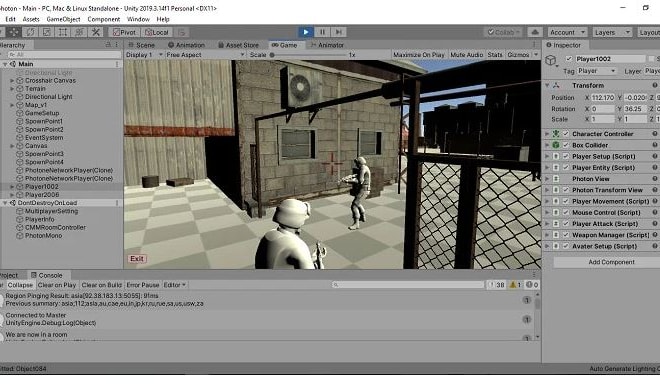Click the Add Component button

(x=611, y=262)
